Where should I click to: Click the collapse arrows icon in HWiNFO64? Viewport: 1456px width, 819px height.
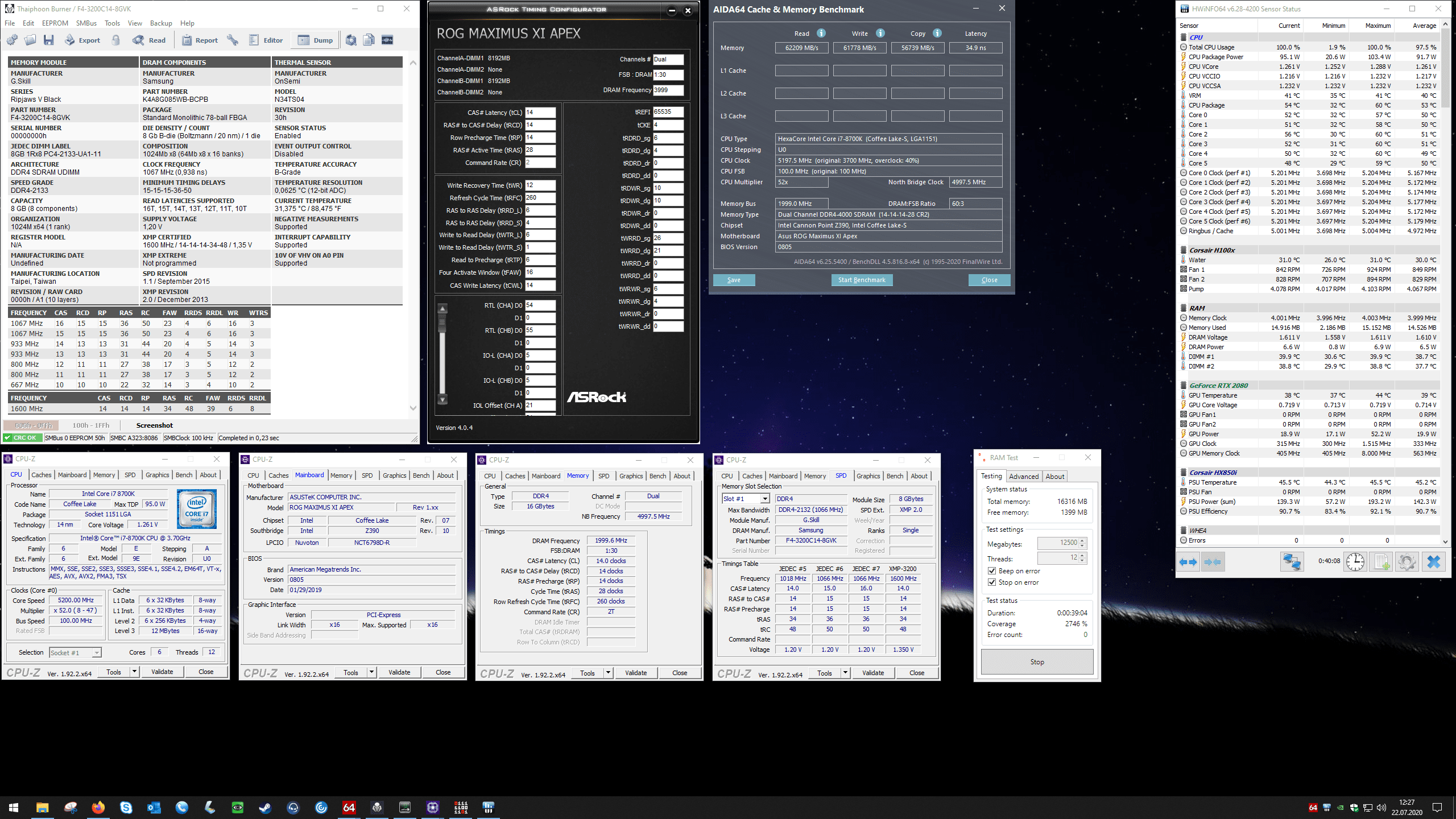coord(1213,562)
